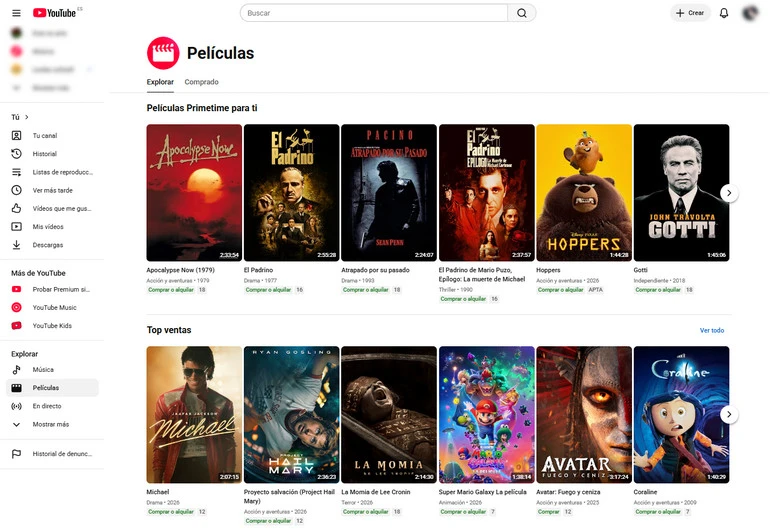This screenshot has height=532, width=770.
Task: Open the El Padrino 1977 poster
Action: [x=292, y=193]
